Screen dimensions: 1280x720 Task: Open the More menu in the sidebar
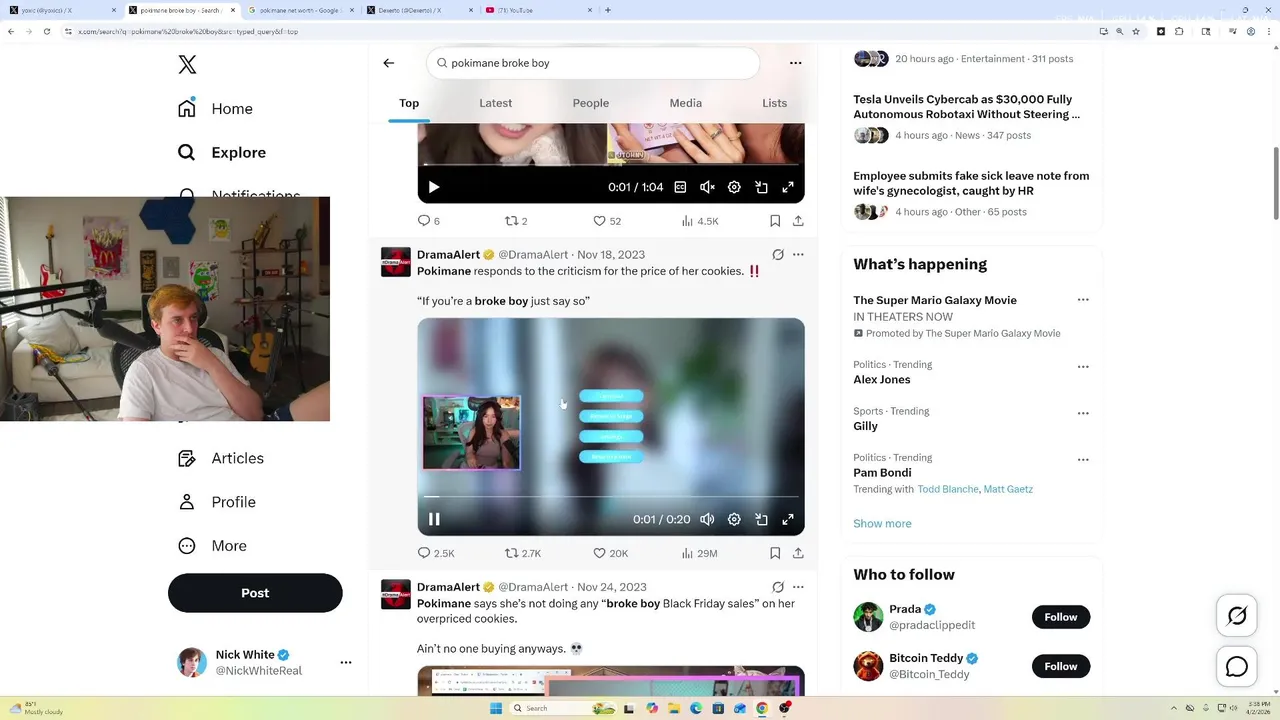pyautogui.click(x=212, y=546)
